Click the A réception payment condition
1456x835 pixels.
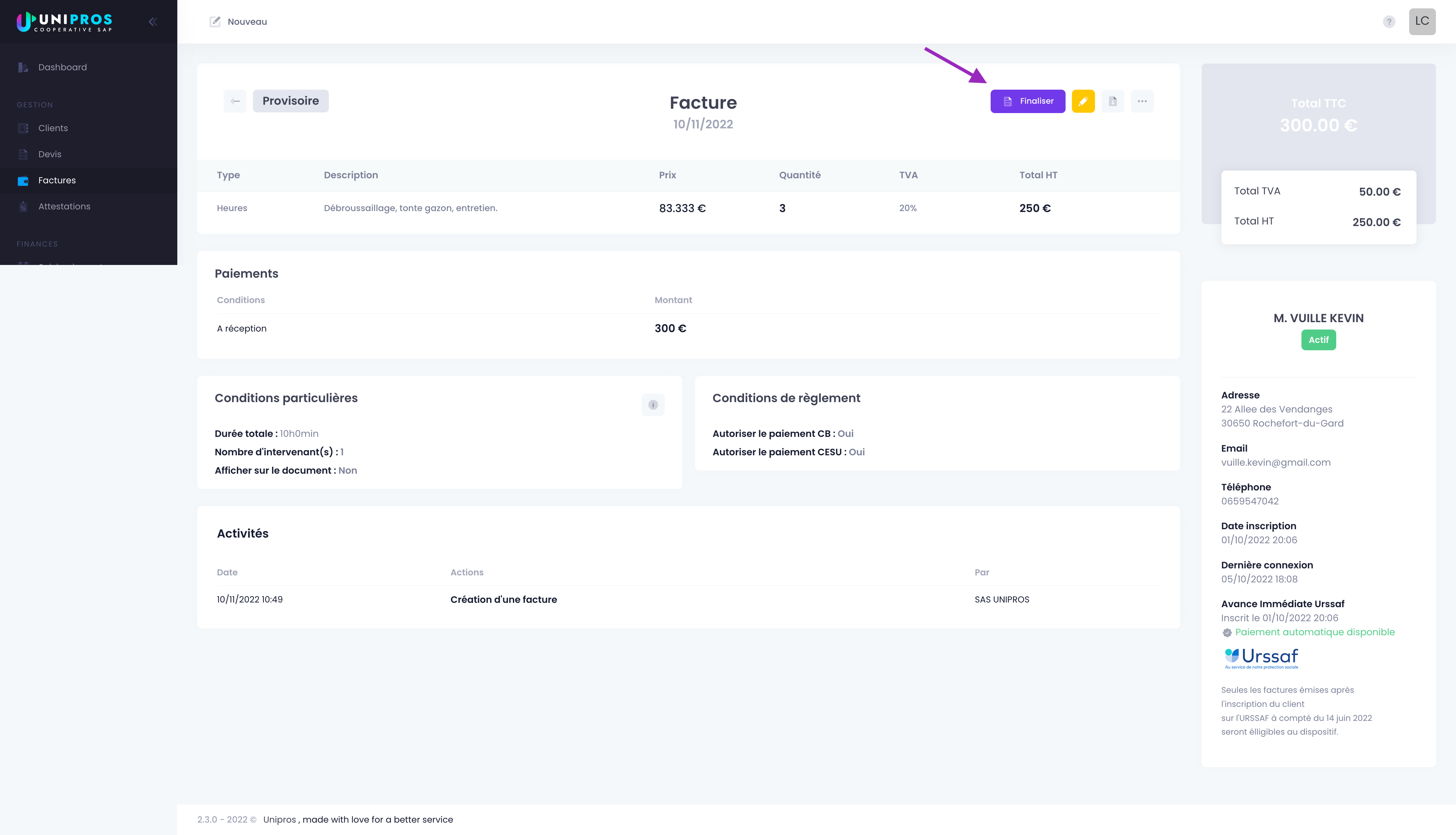pyautogui.click(x=242, y=329)
